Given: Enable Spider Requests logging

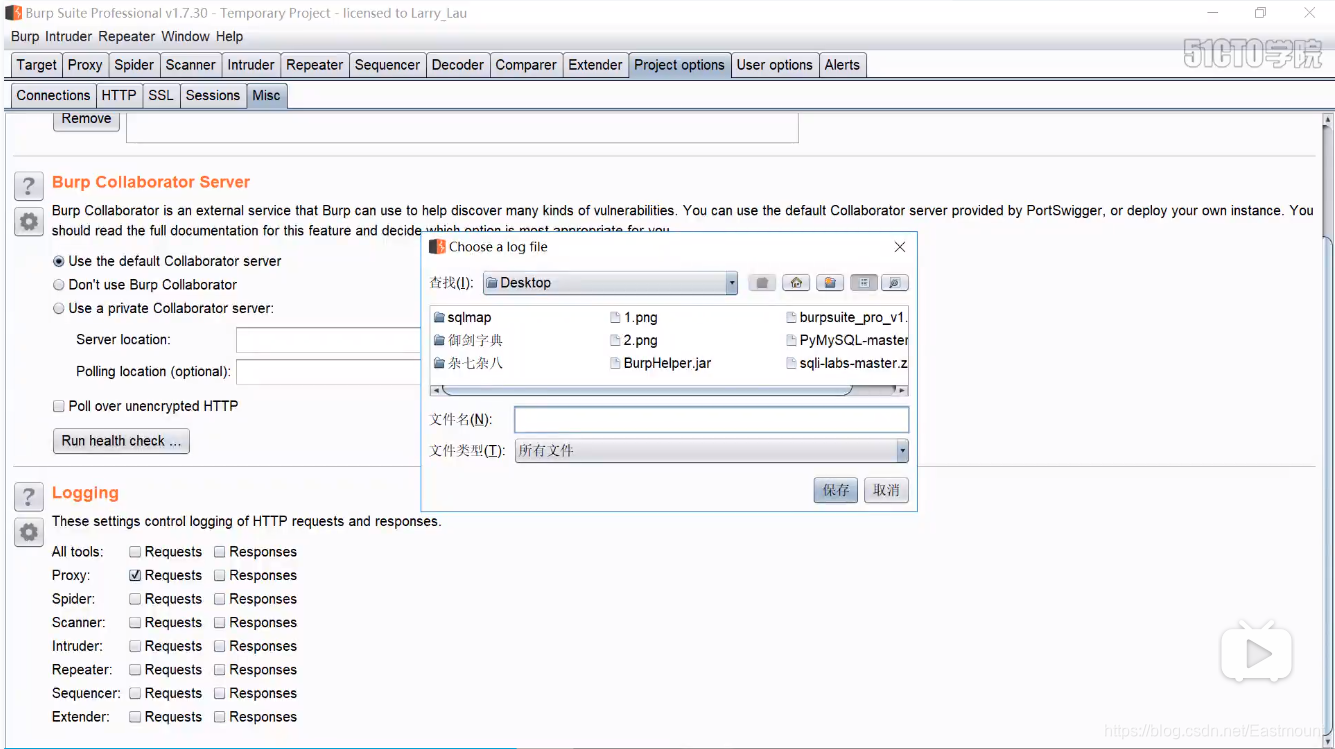Looking at the screenshot, I should (135, 599).
